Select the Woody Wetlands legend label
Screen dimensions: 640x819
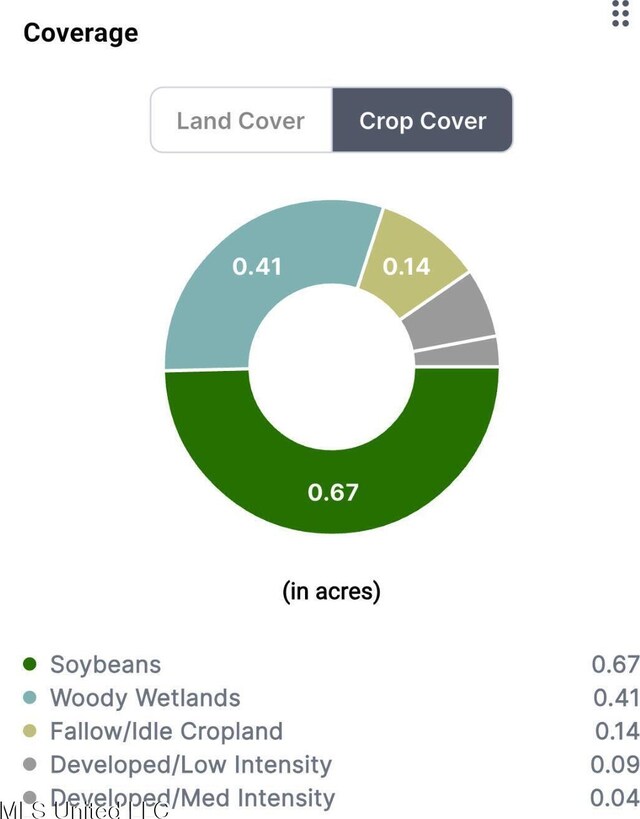pyautogui.click(x=145, y=698)
